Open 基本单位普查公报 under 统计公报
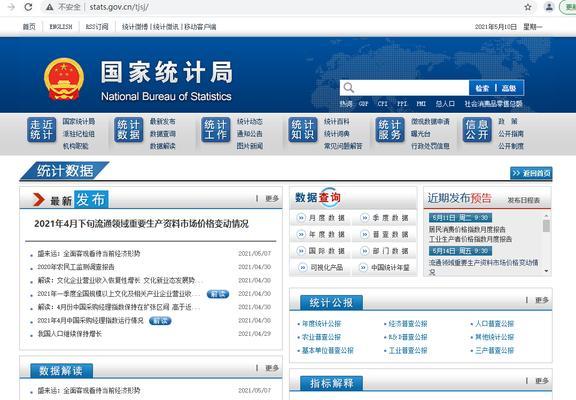The image size is (576, 400). point(328,350)
